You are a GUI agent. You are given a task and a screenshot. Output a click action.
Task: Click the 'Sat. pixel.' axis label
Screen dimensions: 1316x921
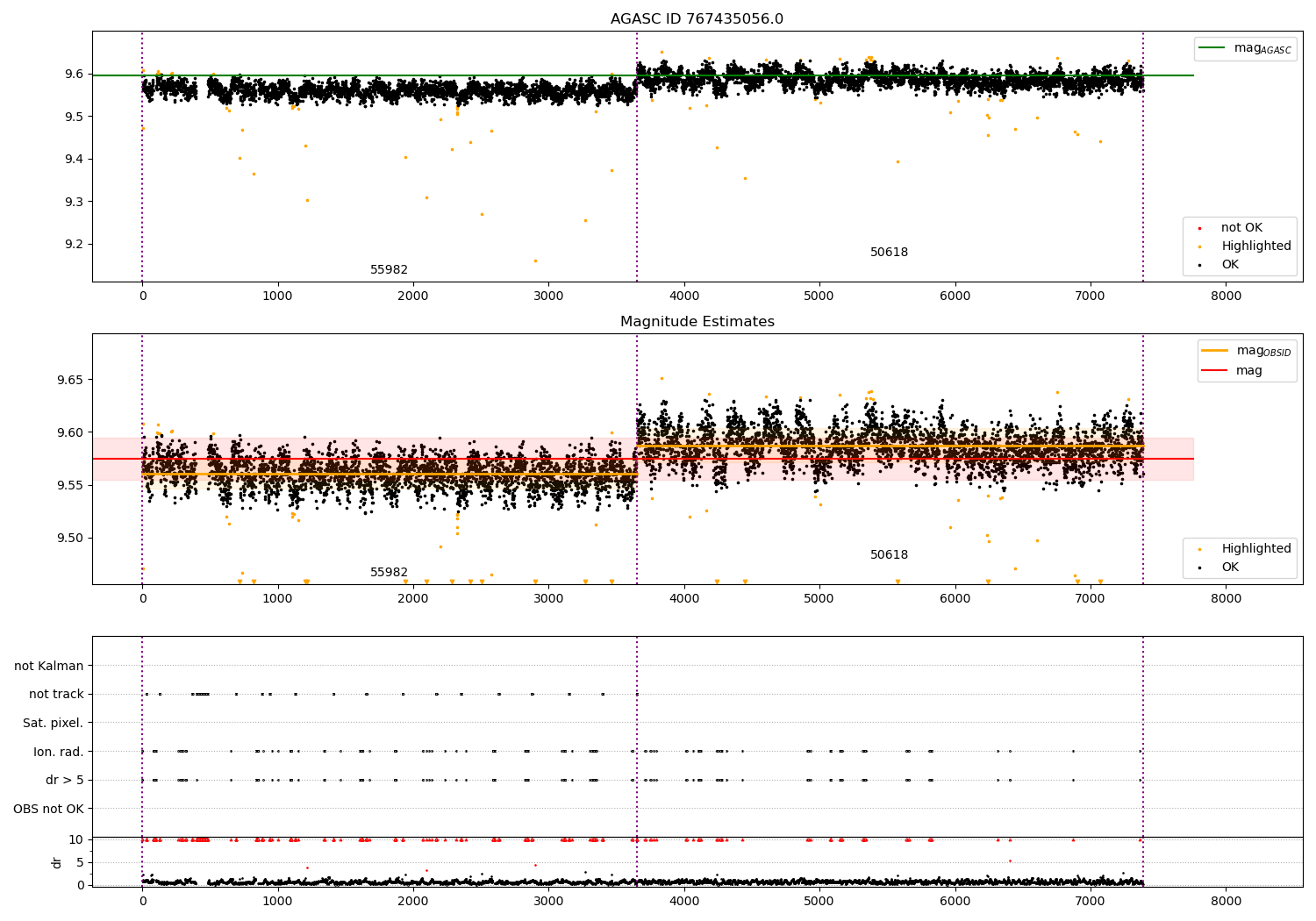pyautogui.click(x=53, y=724)
